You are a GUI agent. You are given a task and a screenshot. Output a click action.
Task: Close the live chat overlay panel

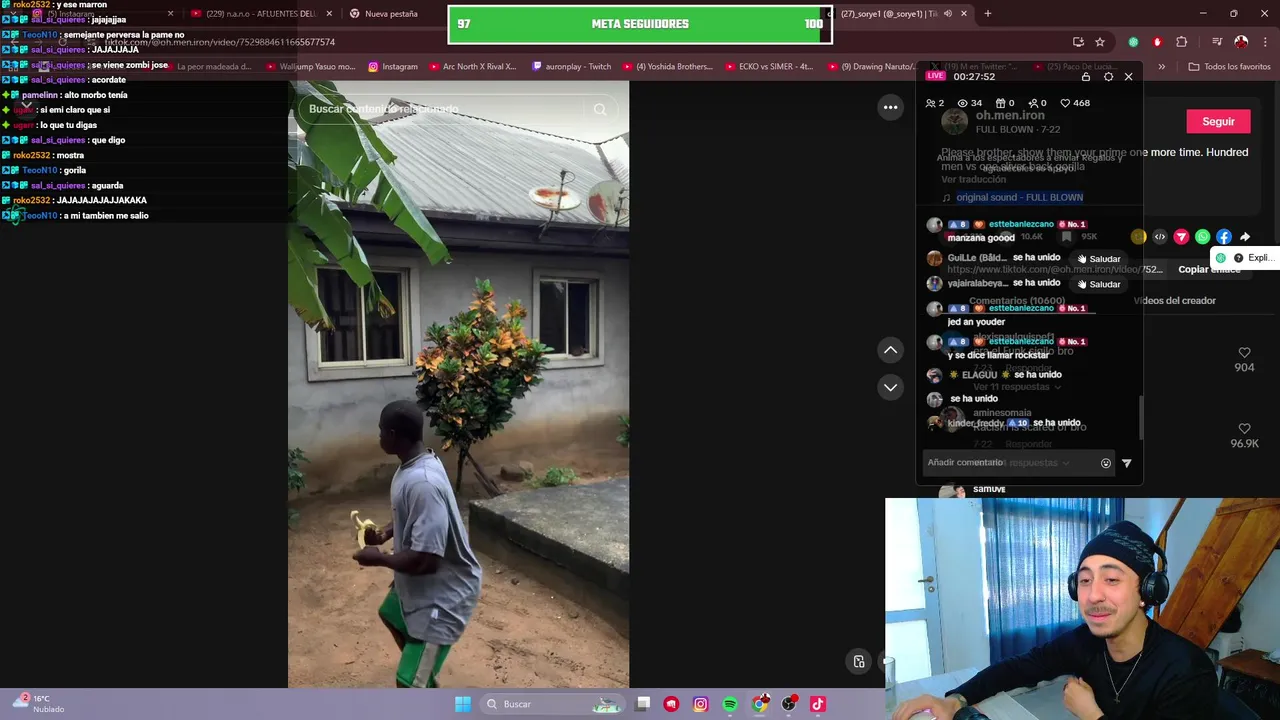[1128, 77]
